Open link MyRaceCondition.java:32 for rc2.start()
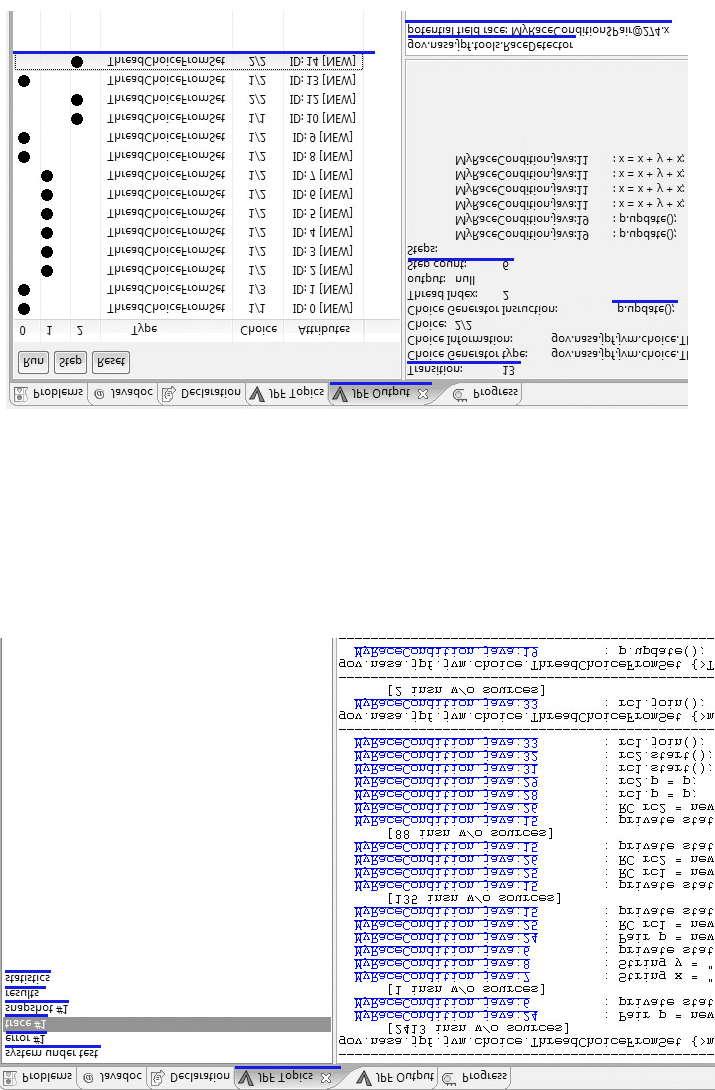 tap(446, 756)
